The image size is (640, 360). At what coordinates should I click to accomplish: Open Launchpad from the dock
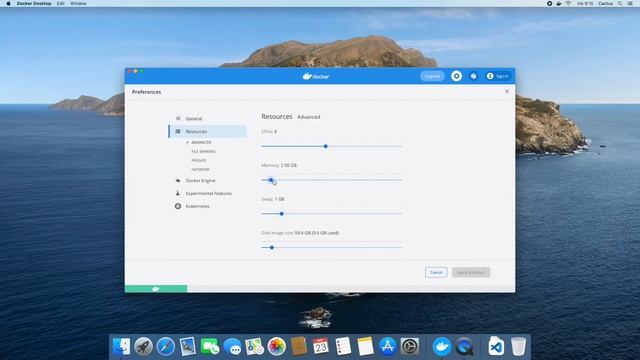143,347
